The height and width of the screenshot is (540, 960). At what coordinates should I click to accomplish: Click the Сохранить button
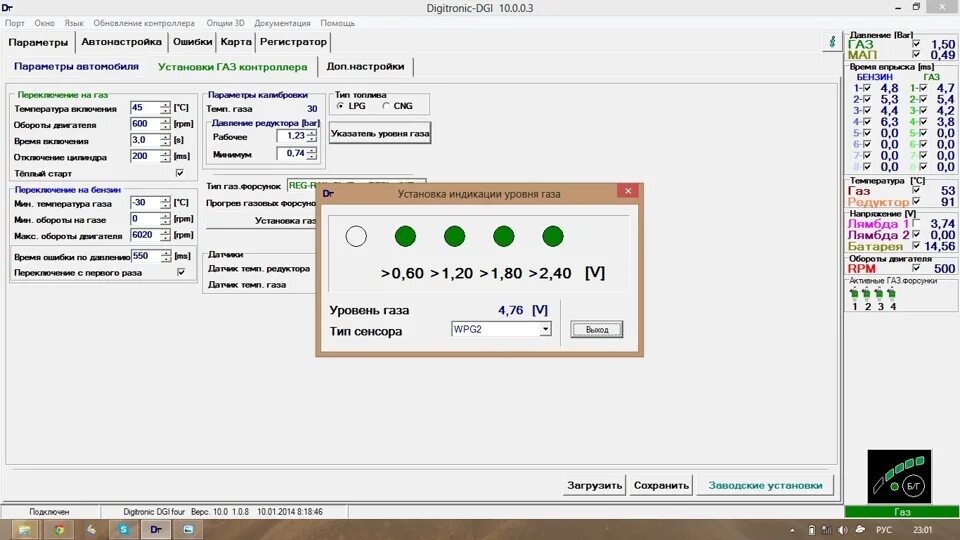coord(661,485)
